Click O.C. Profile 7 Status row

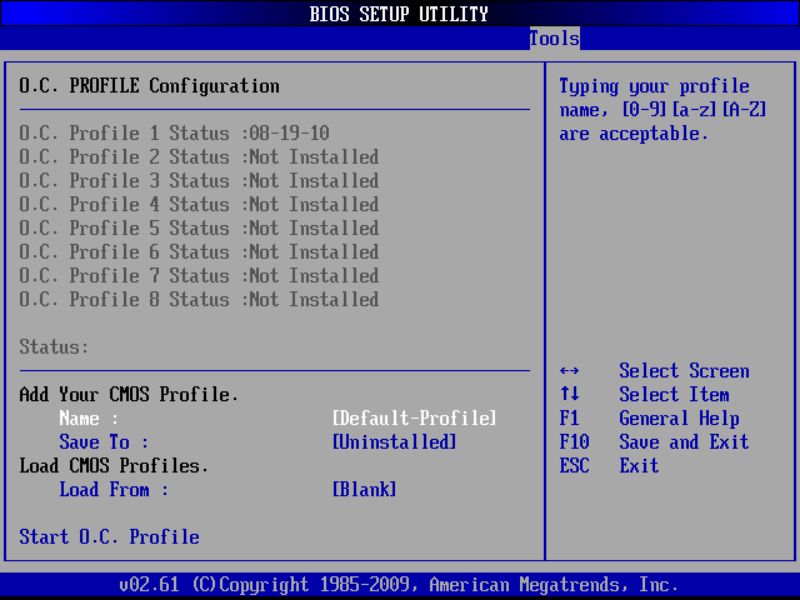tap(199, 276)
